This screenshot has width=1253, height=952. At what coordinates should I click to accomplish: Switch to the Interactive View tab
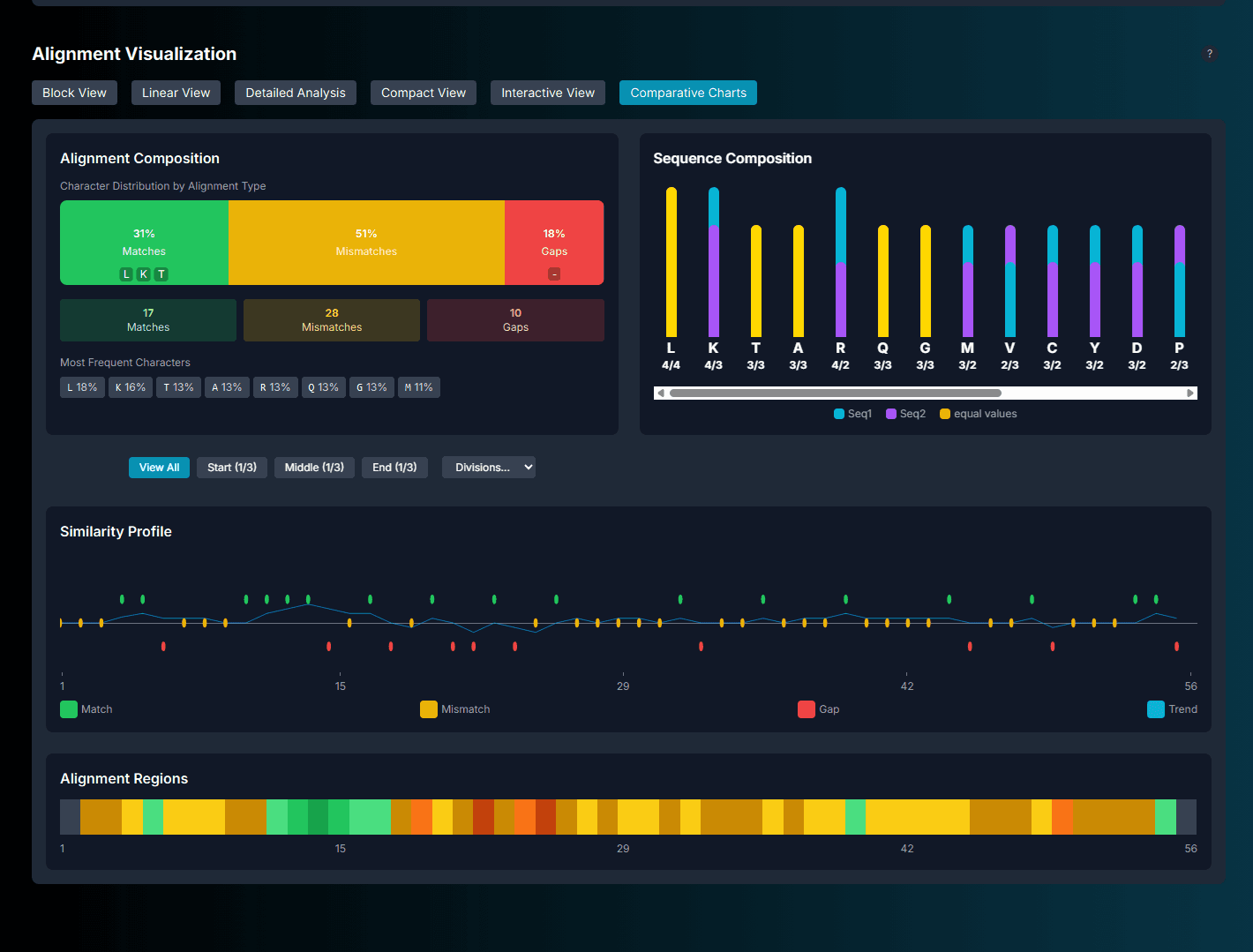pos(547,92)
